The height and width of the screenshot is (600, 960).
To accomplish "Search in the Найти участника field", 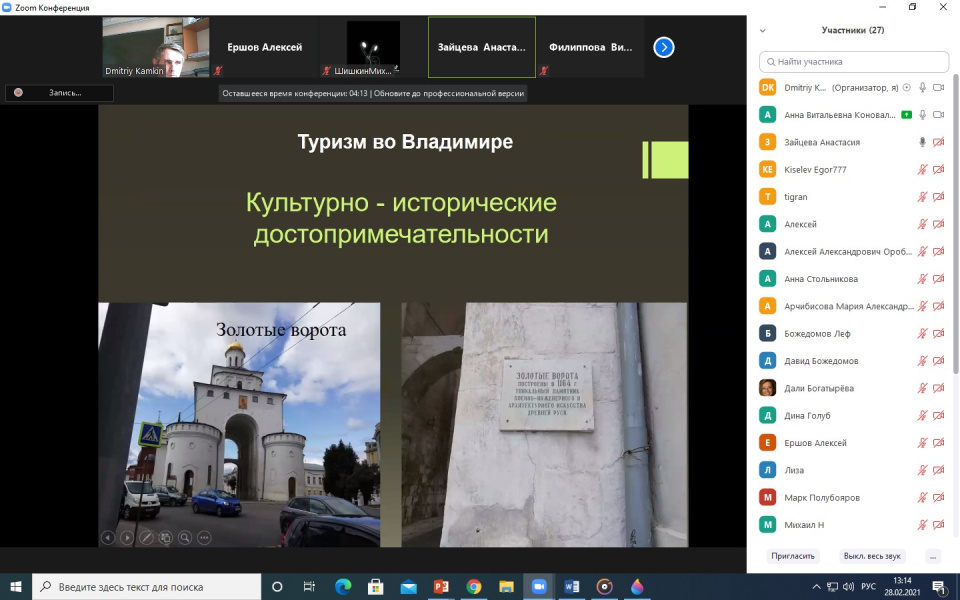I will coord(853,62).
